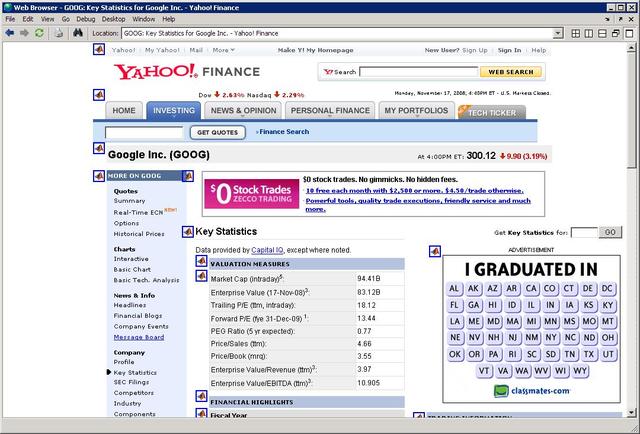Open the Go menu

(66, 19)
